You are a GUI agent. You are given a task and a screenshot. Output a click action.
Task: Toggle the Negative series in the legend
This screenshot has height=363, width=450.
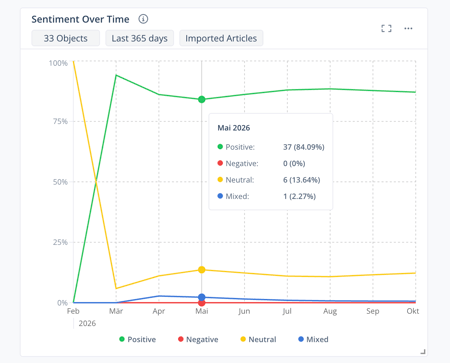(198, 339)
